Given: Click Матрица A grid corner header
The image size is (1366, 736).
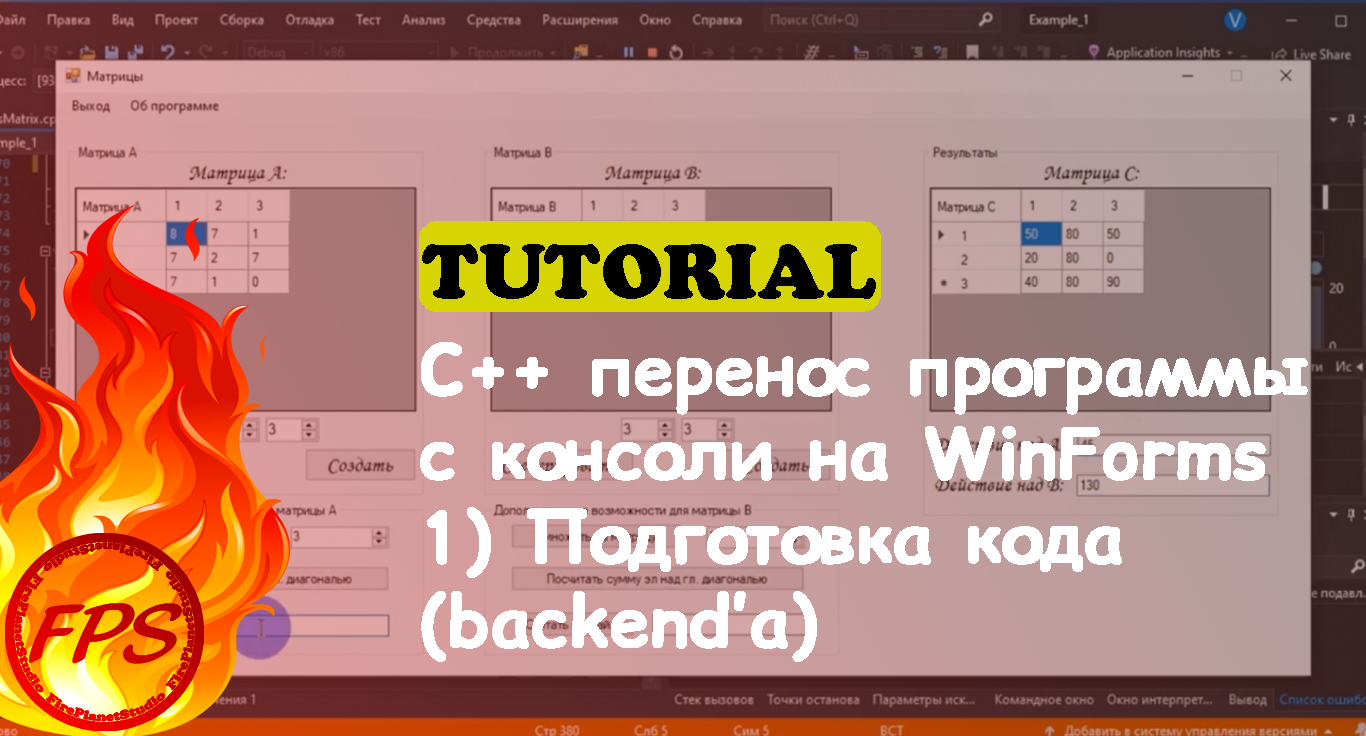Looking at the screenshot, I should [x=121, y=207].
